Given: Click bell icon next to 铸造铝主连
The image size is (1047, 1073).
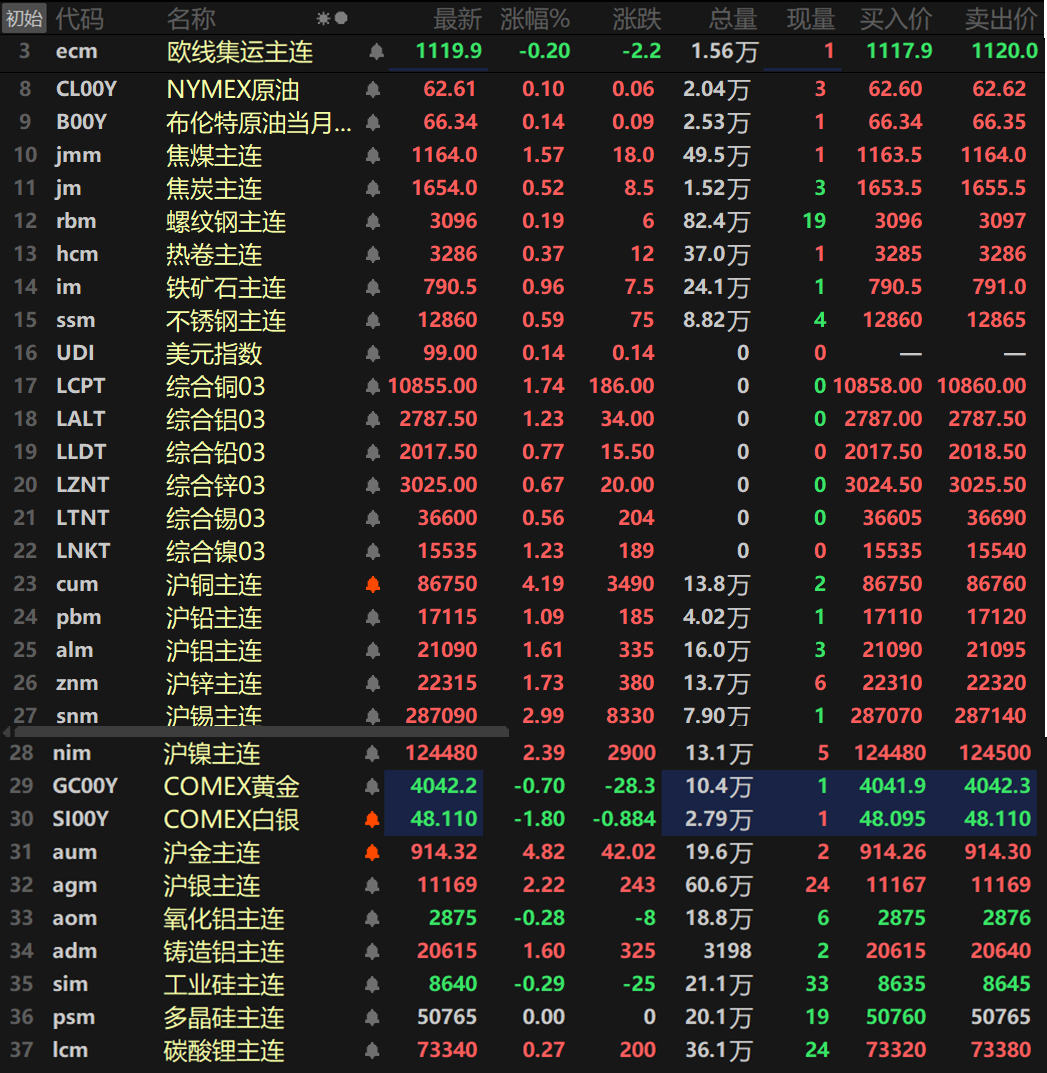Looking at the screenshot, I should pyautogui.click(x=372, y=951).
